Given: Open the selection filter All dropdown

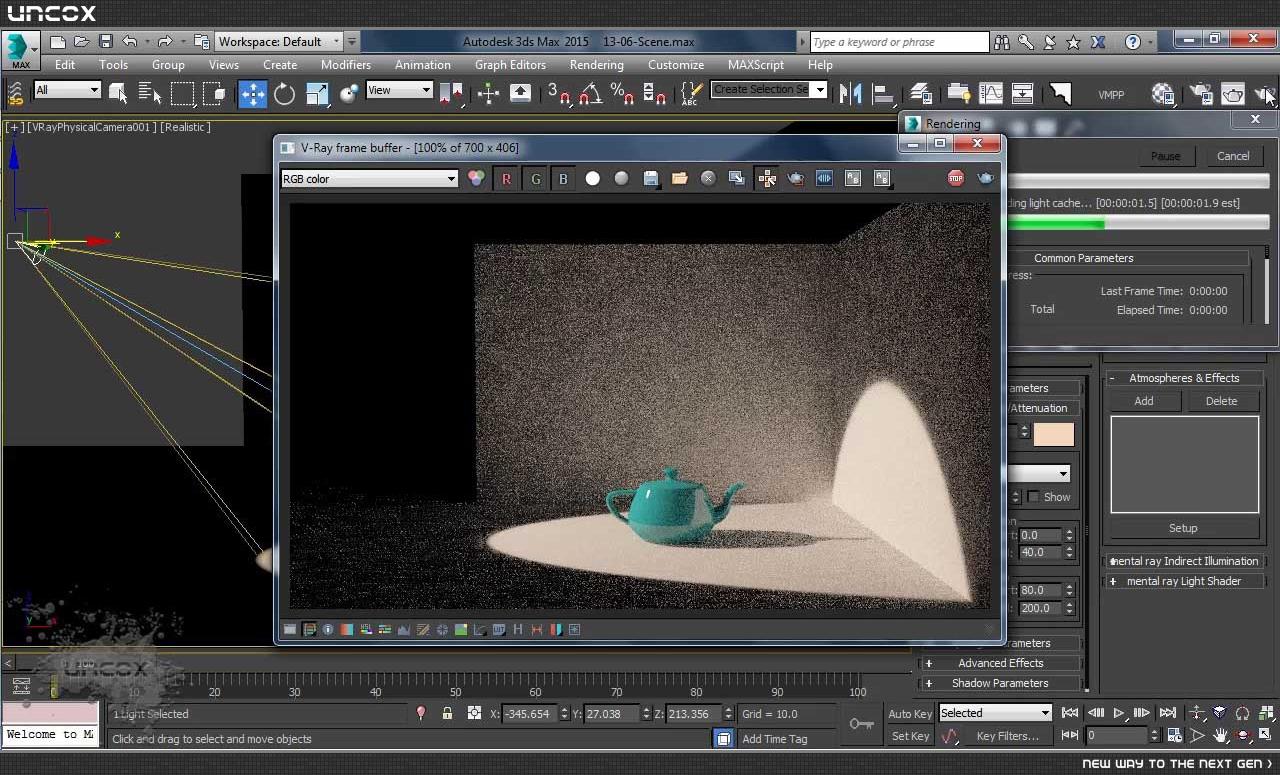Looking at the screenshot, I should click(67, 90).
